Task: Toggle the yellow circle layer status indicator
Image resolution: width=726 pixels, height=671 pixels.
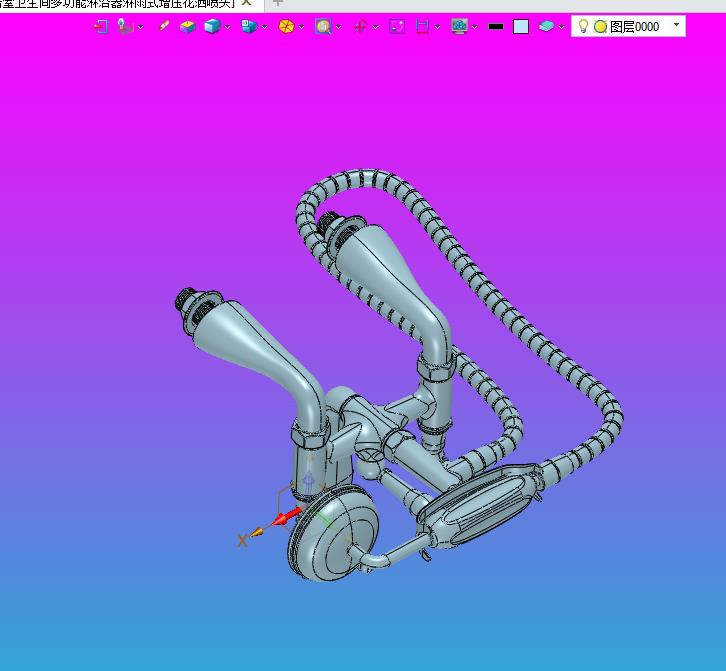Action: point(601,27)
